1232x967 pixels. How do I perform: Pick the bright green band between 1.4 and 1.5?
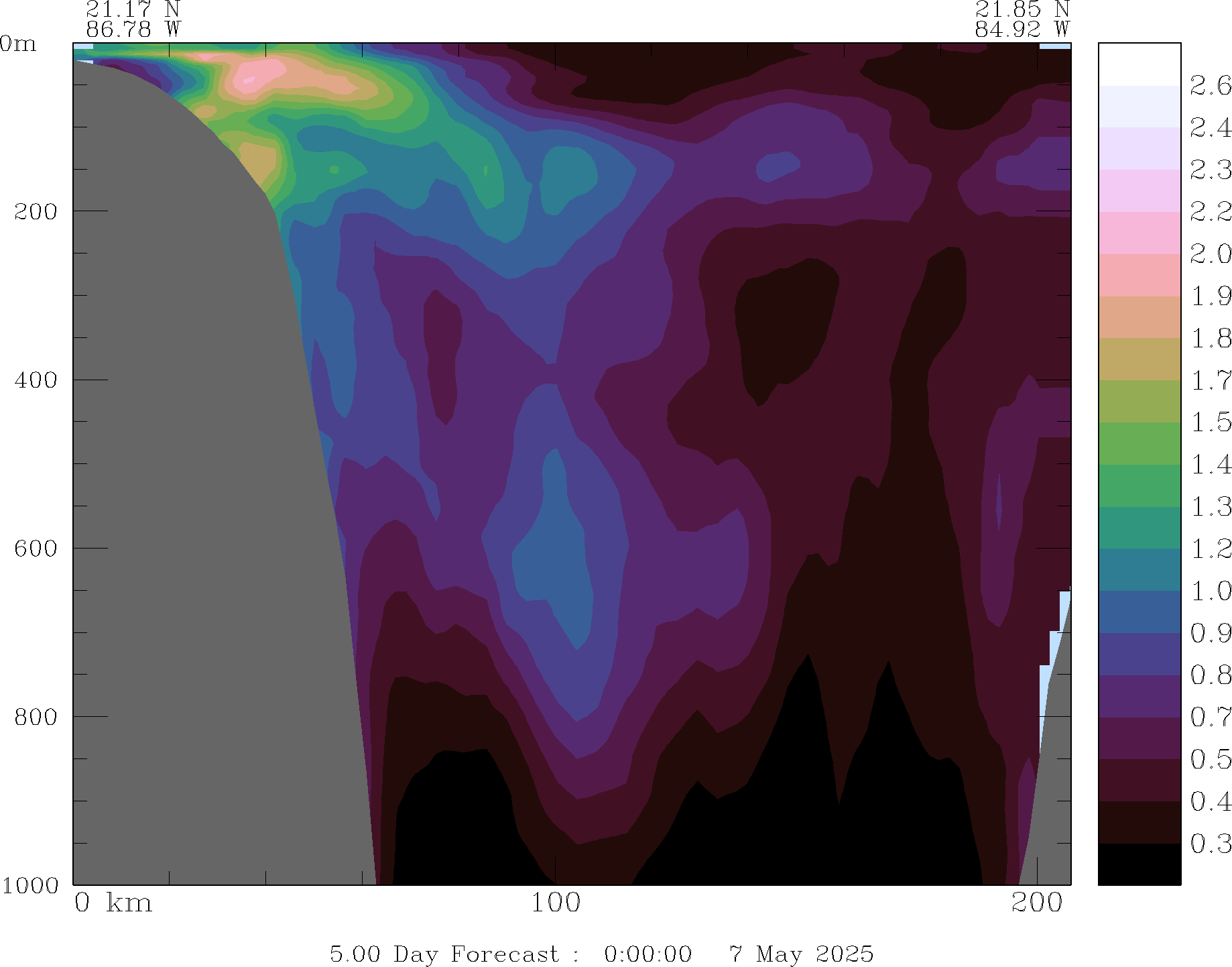1139,443
